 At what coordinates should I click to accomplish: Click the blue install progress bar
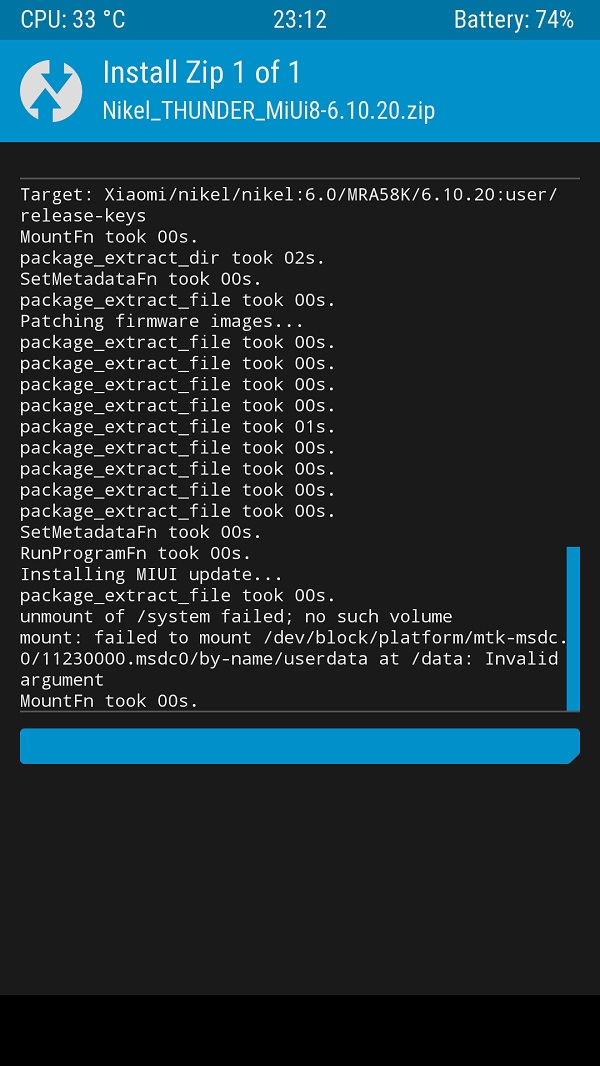click(299, 746)
